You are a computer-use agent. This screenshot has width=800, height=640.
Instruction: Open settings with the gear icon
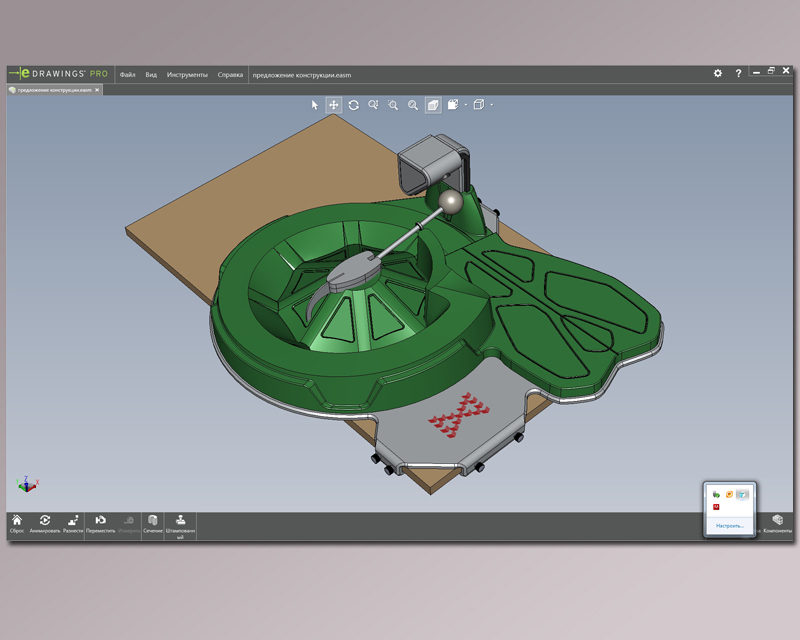[718, 73]
